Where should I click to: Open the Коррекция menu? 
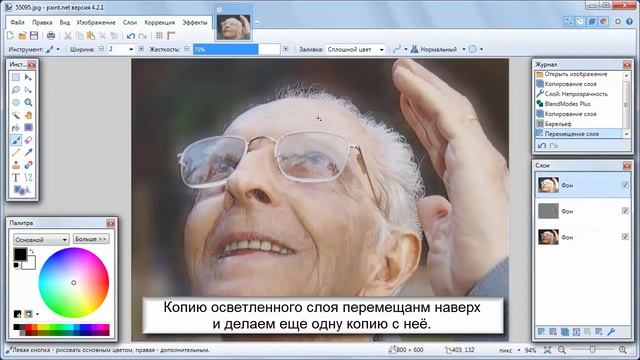click(x=160, y=22)
